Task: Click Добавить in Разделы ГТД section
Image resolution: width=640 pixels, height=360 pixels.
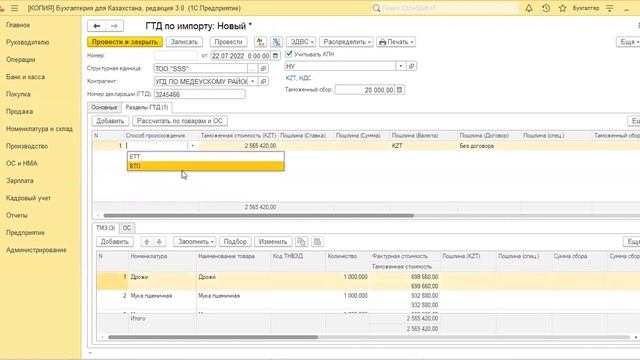Action: pyautogui.click(x=110, y=121)
